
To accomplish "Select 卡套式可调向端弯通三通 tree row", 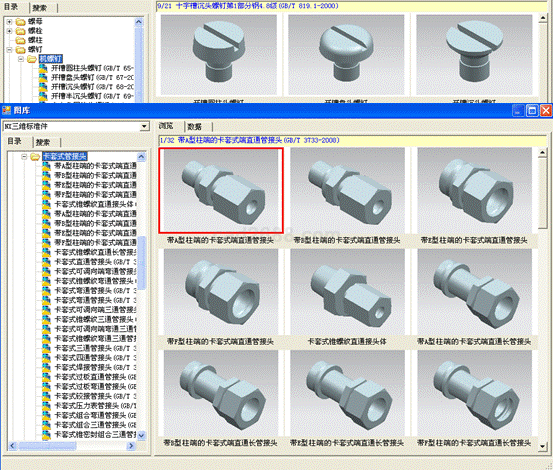I will click(x=95, y=329).
